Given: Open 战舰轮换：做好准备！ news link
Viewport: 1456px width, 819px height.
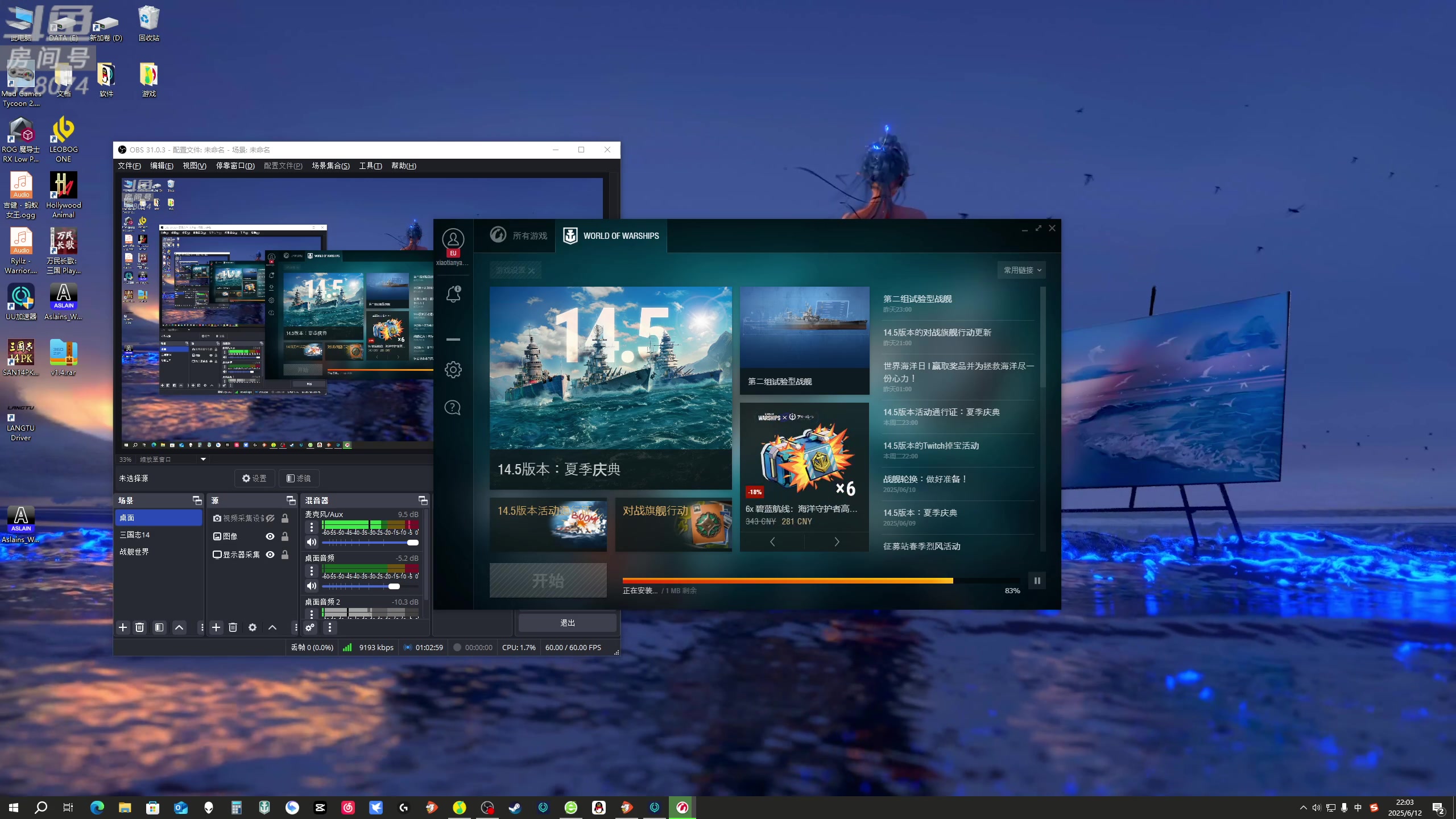Looking at the screenshot, I should tap(925, 479).
